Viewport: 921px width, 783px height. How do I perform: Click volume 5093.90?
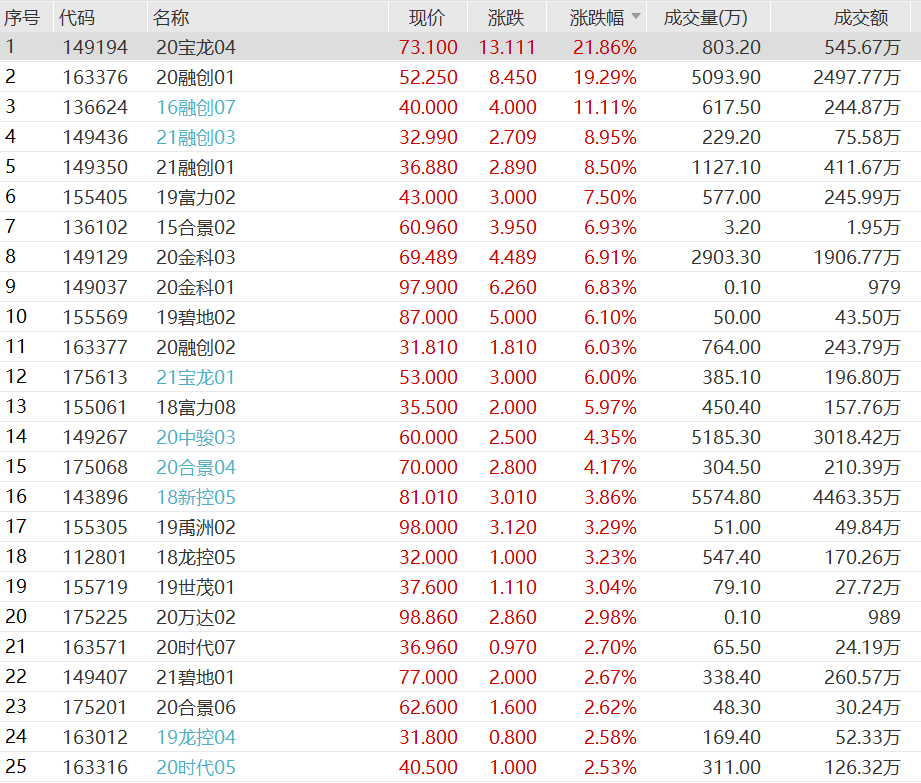(x=726, y=77)
